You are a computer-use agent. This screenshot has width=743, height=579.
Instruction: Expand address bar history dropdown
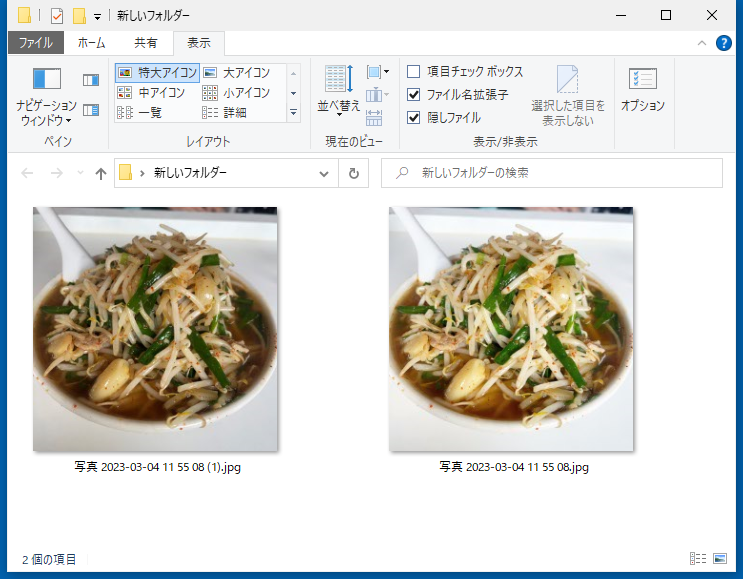(324, 173)
